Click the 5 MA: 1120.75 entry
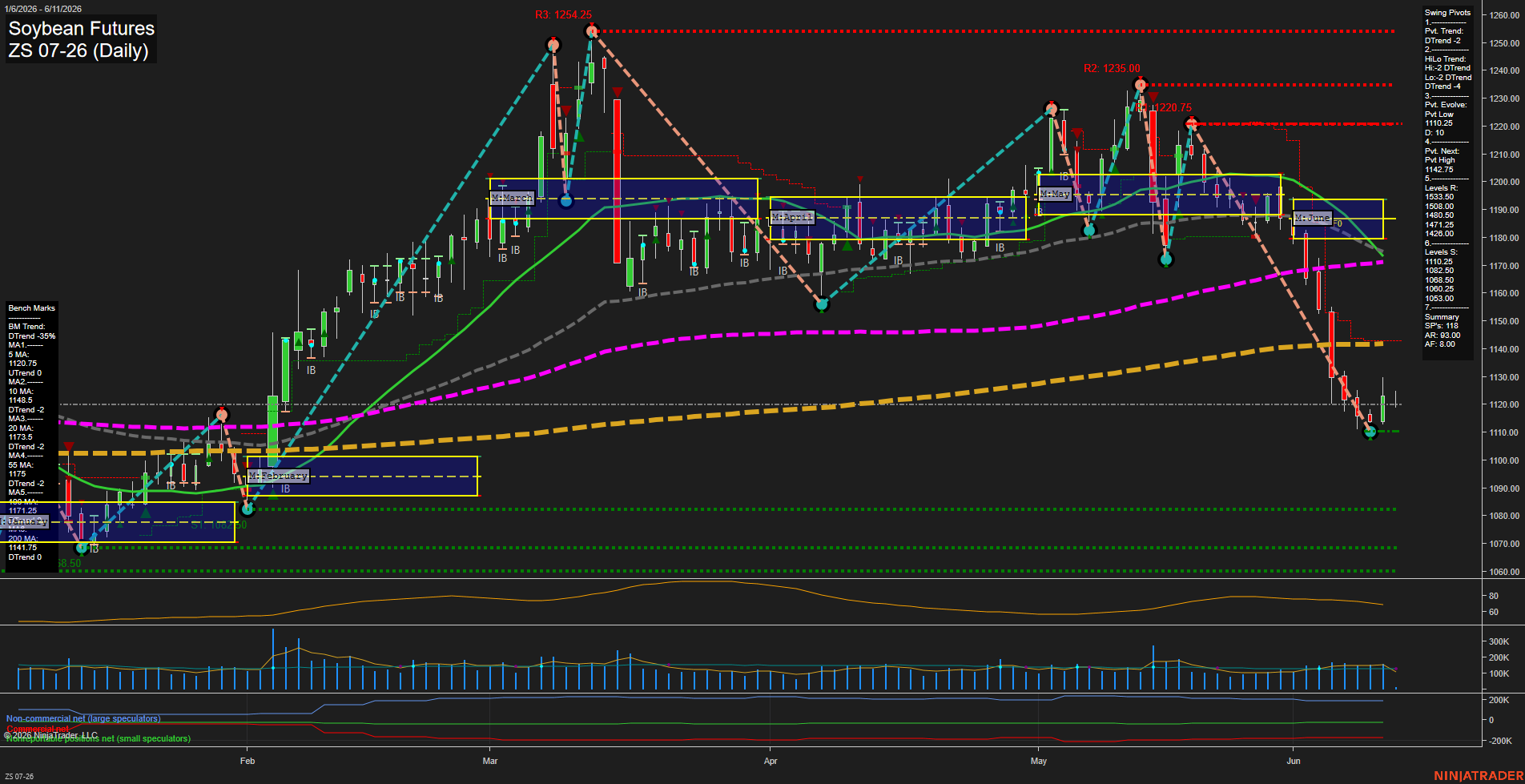The image size is (1525, 784). (x=22, y=359)
